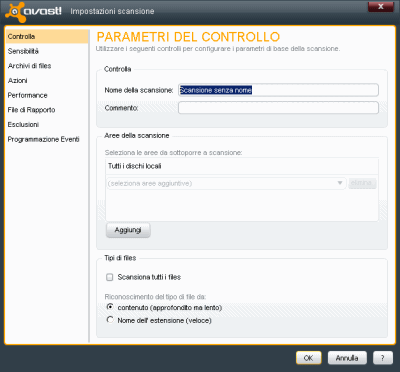Viewport: 400px width, 372px height.
Task: Enable Scansiona tutti i files checkbox
Action: [x=109, y=277]
